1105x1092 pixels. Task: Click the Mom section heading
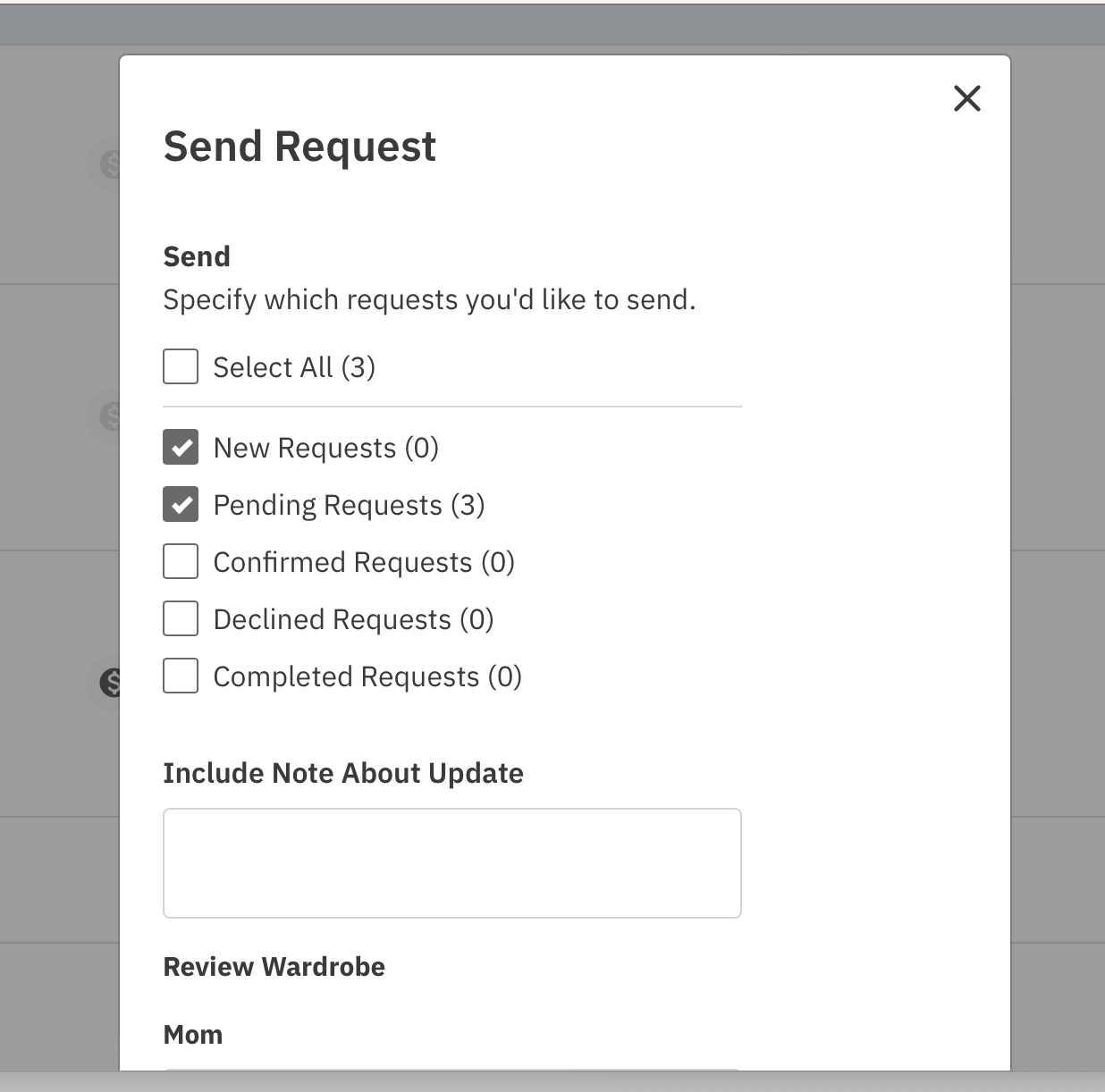pyautogui.click(x=193, y=1035)
